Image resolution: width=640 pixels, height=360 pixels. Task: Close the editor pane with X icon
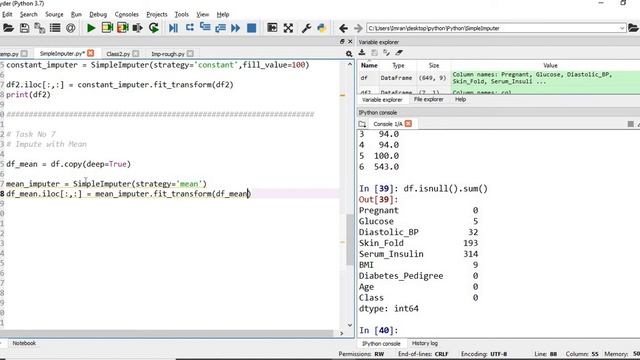pyautogui.click(x=350, y=42)
